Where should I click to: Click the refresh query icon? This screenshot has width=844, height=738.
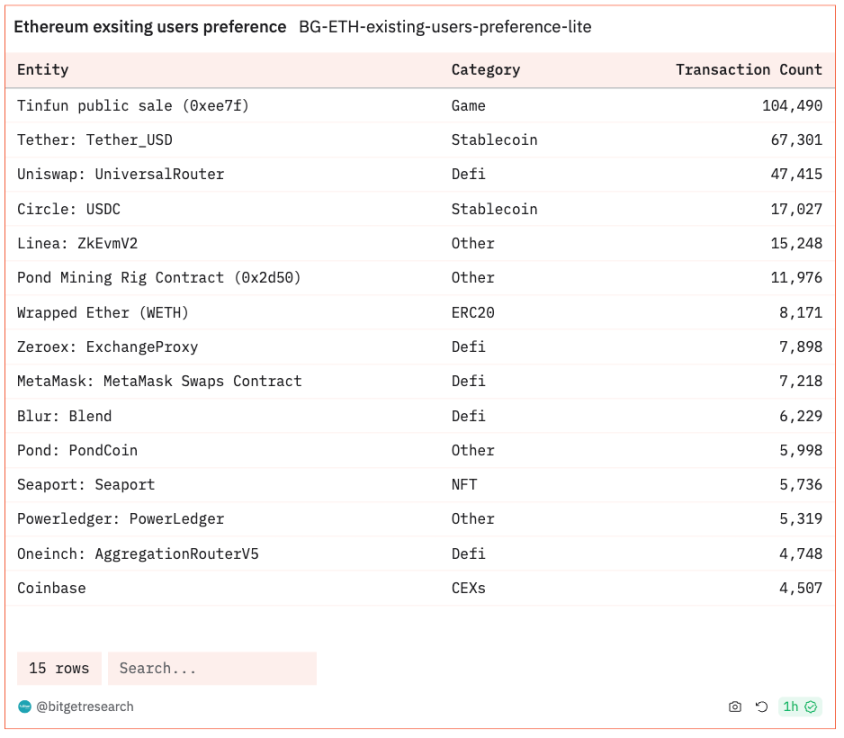point(761,707)
